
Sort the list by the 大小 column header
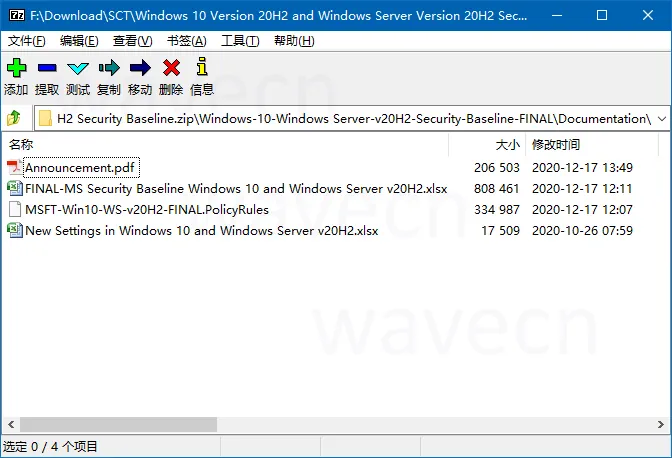[487, 145]
